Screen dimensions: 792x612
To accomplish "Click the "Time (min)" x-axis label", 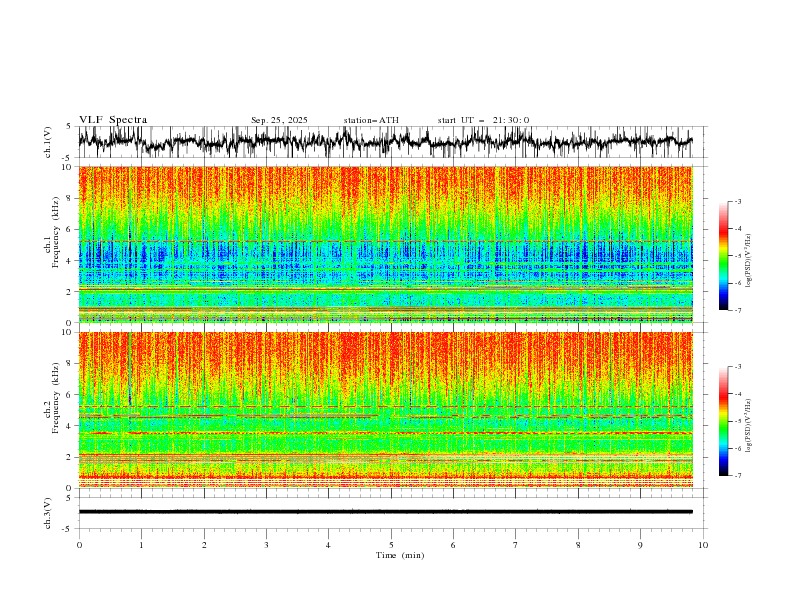I will tap(400, 555).
